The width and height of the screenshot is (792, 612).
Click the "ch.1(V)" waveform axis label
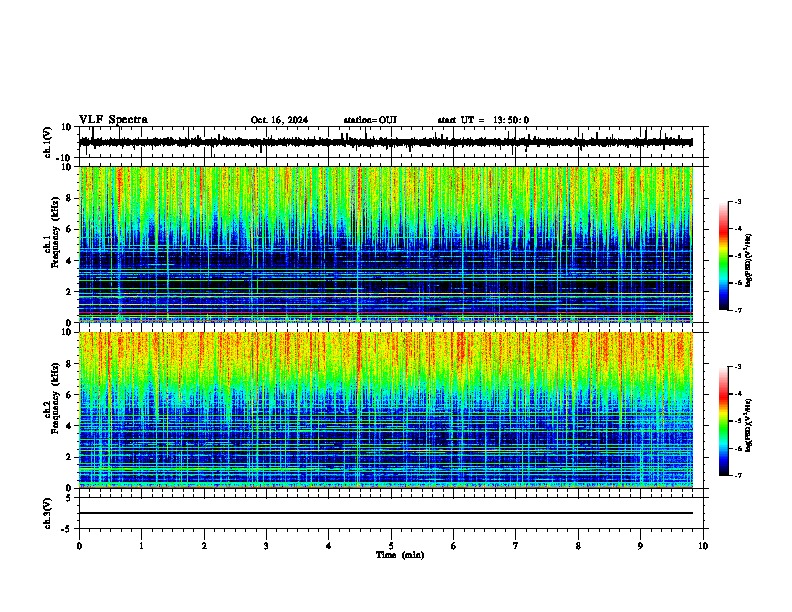(x=48, y=142)
